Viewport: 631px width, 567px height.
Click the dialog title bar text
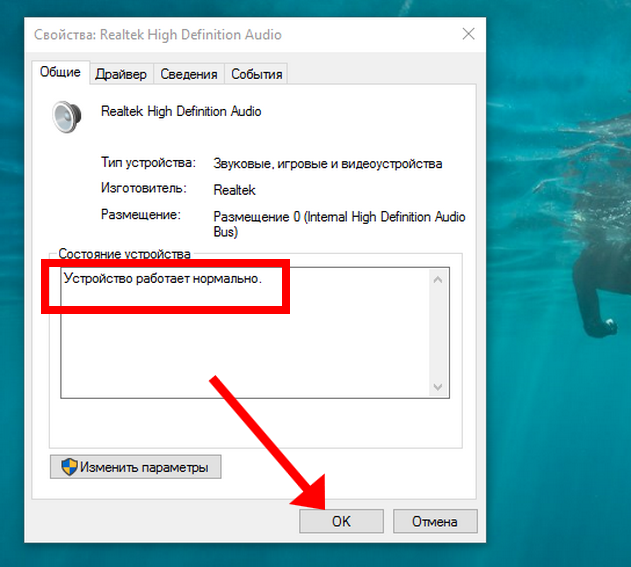tap(158, 35)
